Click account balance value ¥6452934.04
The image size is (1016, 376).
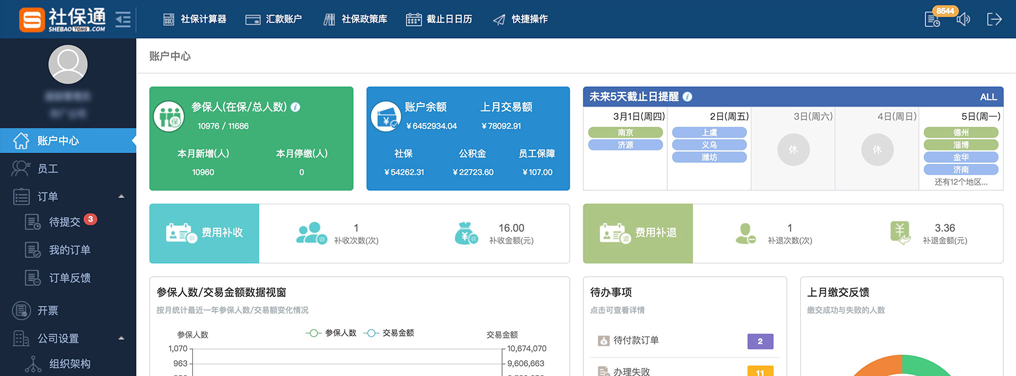click(431, 126)
